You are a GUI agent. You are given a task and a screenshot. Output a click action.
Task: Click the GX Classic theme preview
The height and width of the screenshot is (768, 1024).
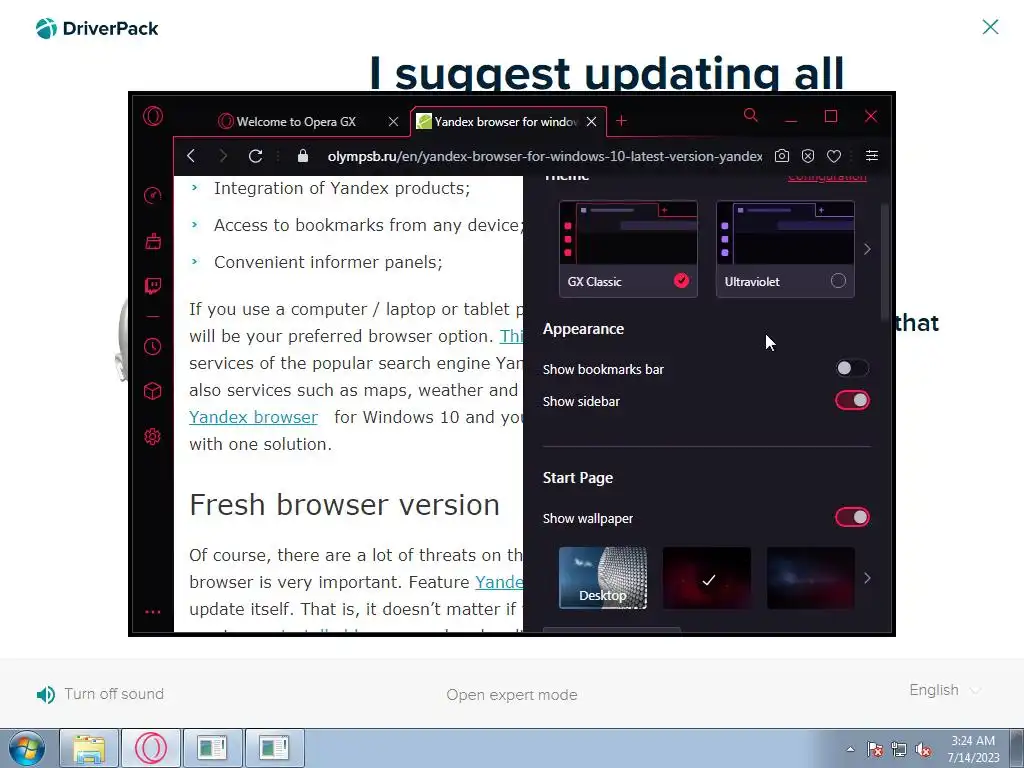click(x=628, y=233)
